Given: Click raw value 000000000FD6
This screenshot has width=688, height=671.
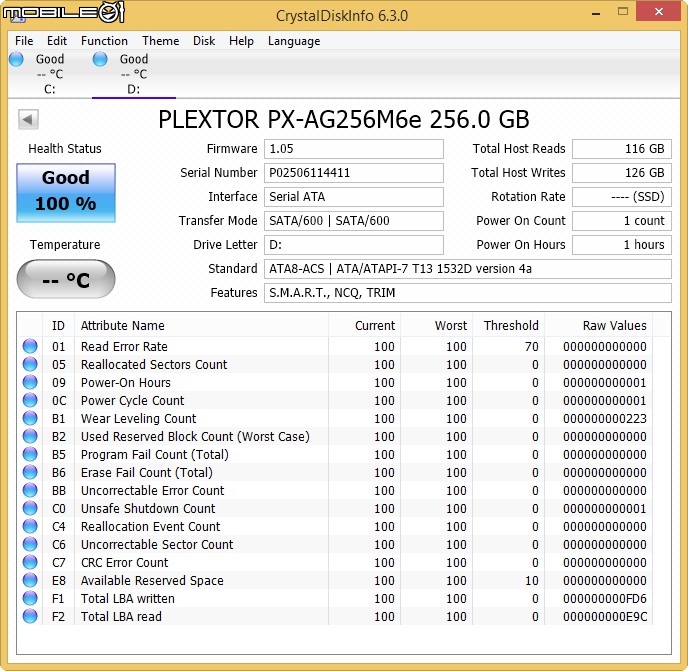Looking at the screenshot, I should [x=605, y=599].
